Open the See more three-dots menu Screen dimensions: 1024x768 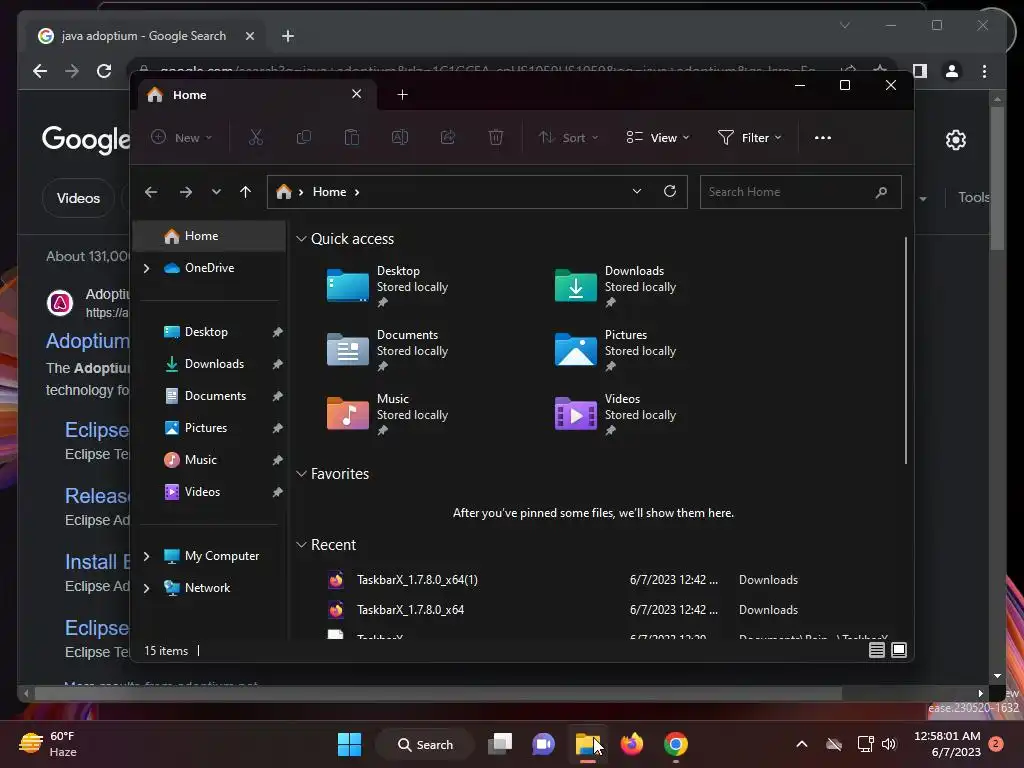coord(823,138)
